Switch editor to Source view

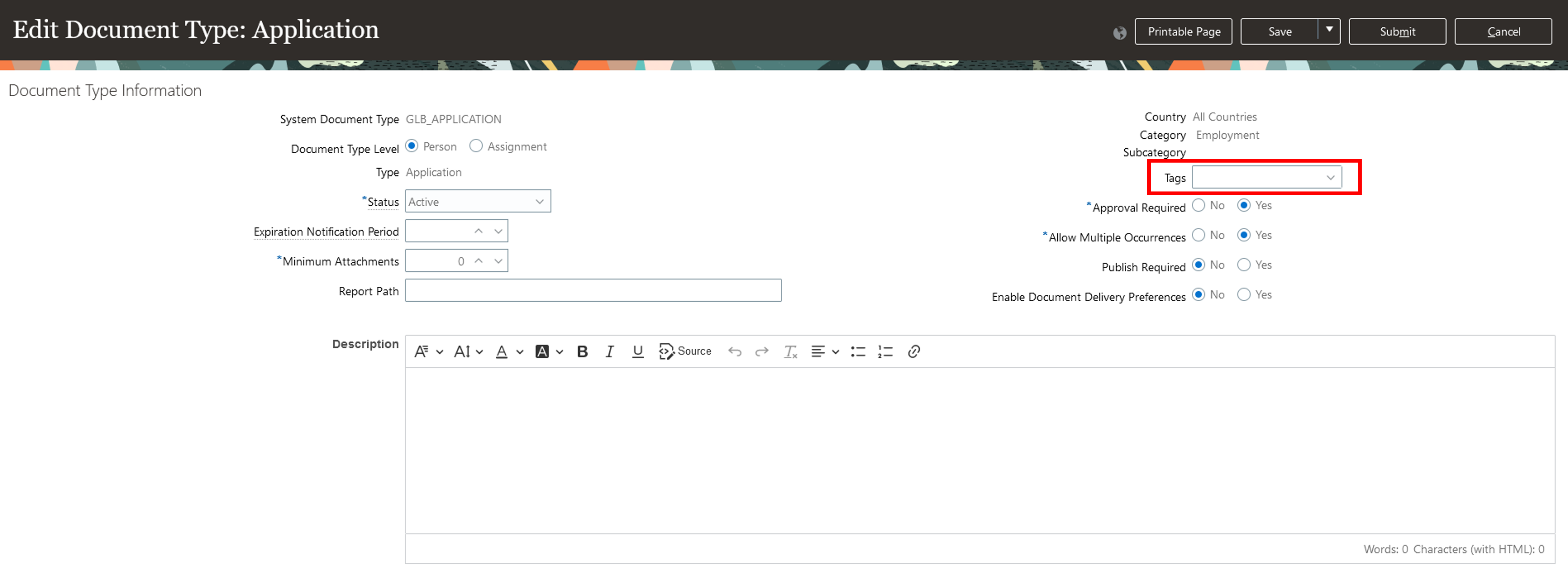685,352
